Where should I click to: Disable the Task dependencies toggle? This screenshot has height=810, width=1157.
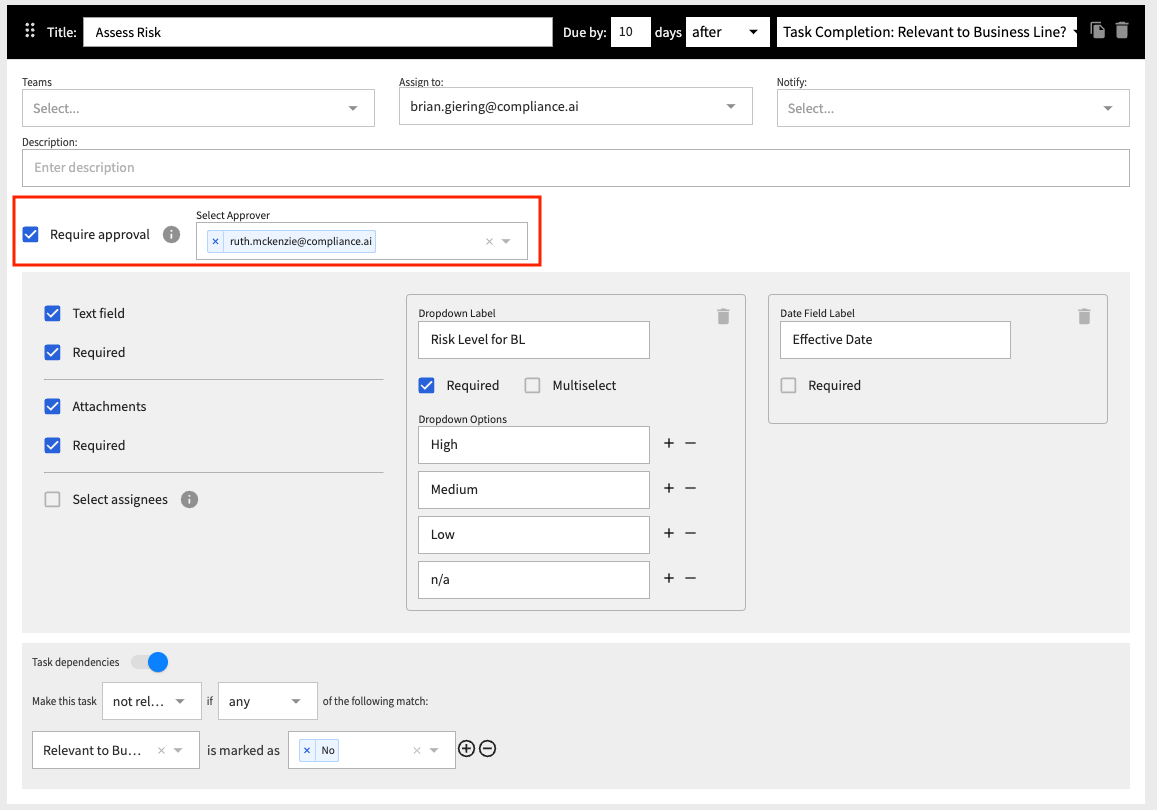[x=152, y=662]
